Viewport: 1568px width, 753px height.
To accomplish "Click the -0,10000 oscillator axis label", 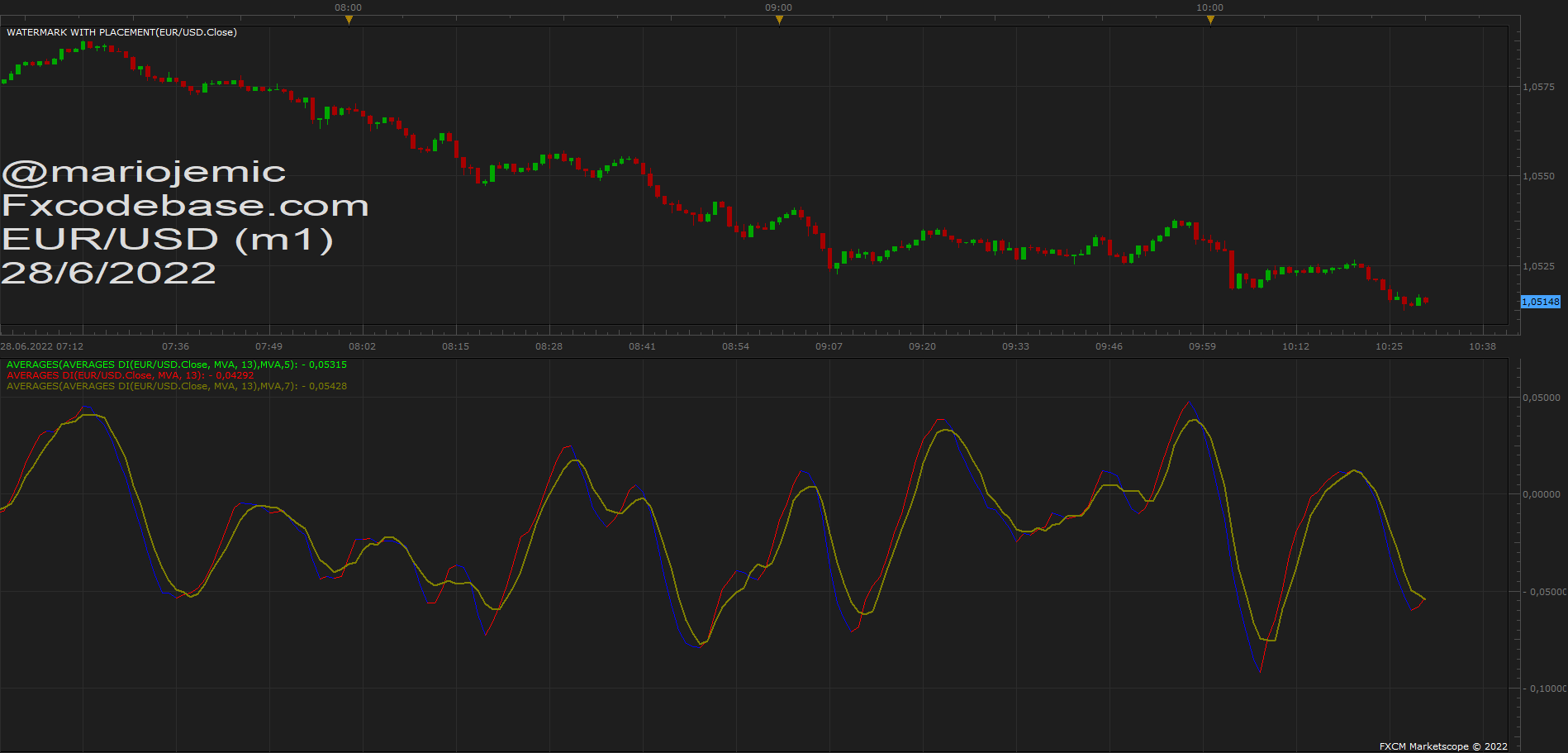I will pos(1544,689).
